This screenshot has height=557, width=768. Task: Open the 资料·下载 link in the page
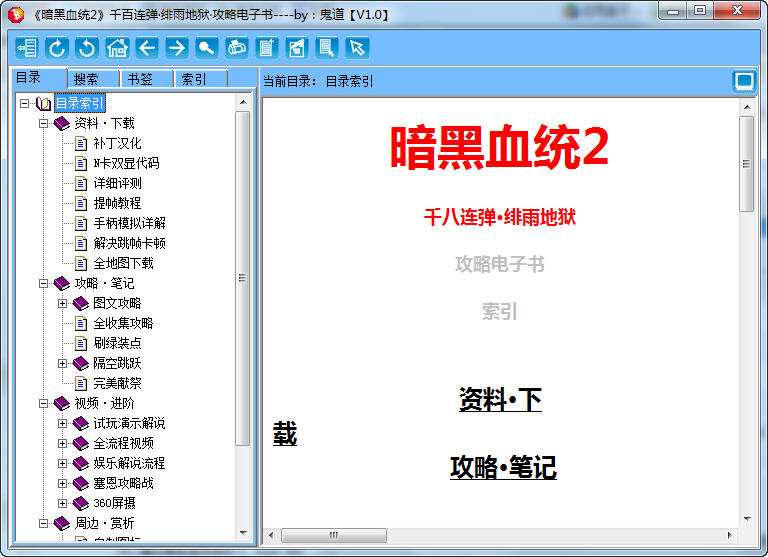click(500, 400)
